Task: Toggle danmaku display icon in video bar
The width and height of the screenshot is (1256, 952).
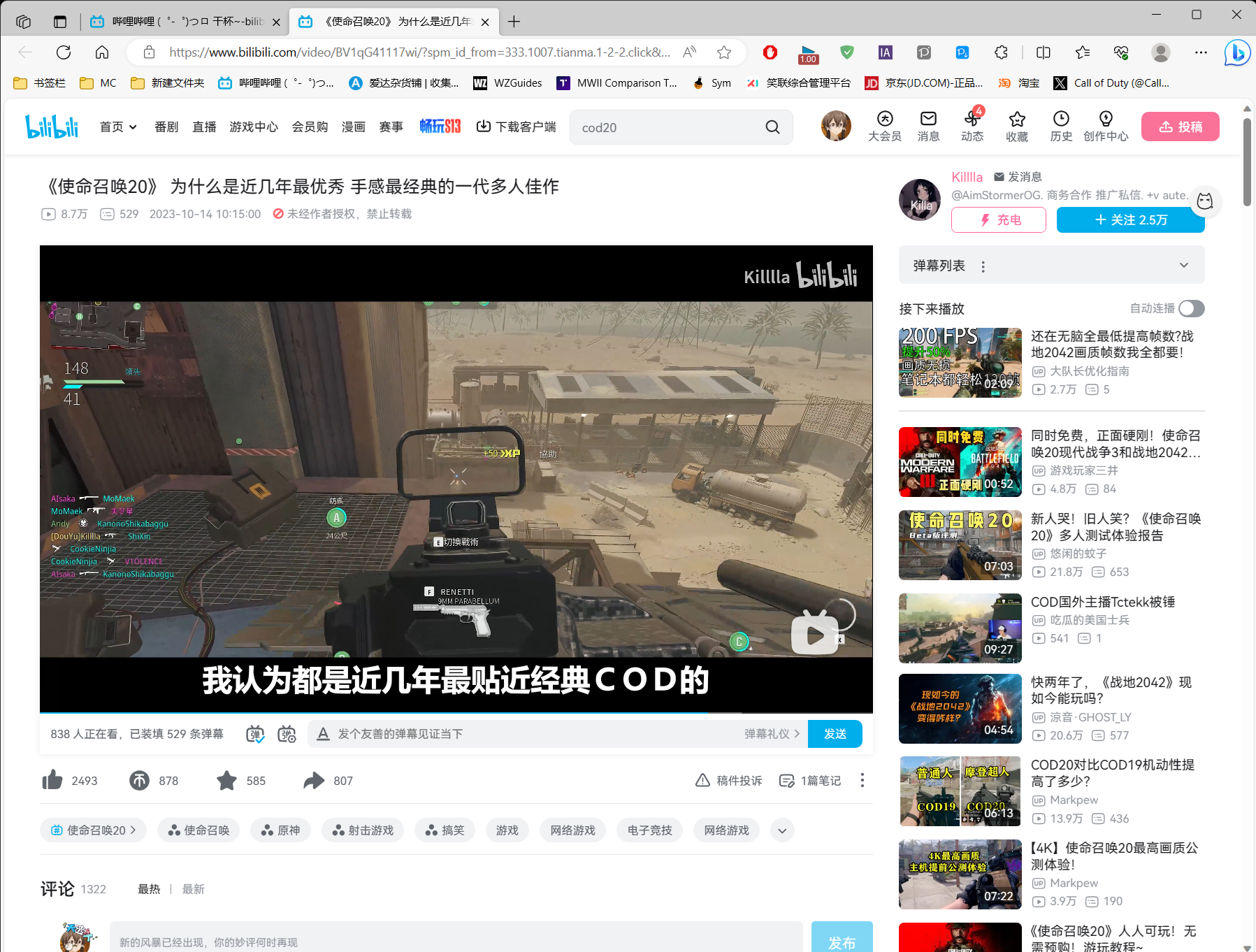Action: coord(255,734)
